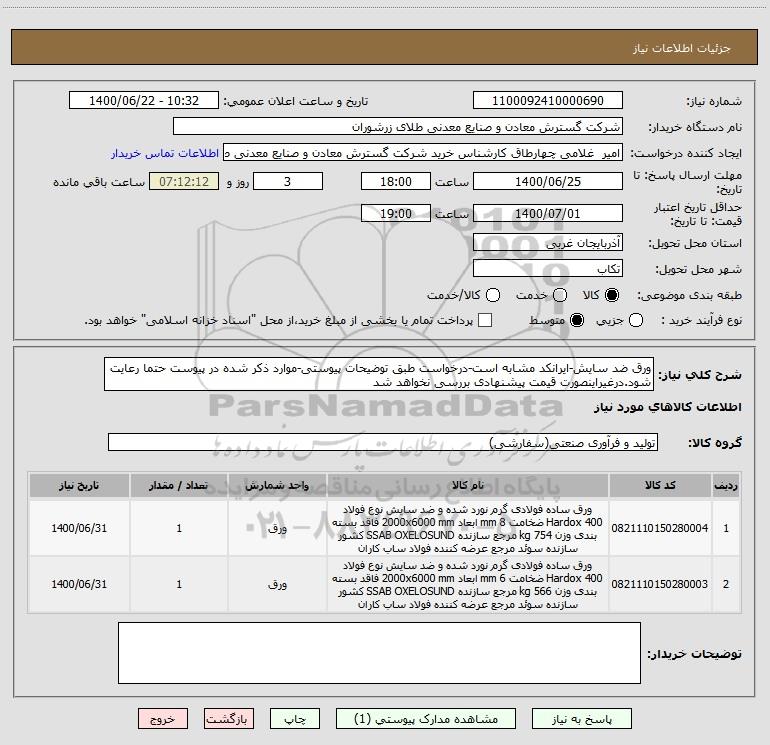Click the delivery province field 'آذربایجان غربی'
This screenshot has height=745, width=770.
click(x=548, y=243)
